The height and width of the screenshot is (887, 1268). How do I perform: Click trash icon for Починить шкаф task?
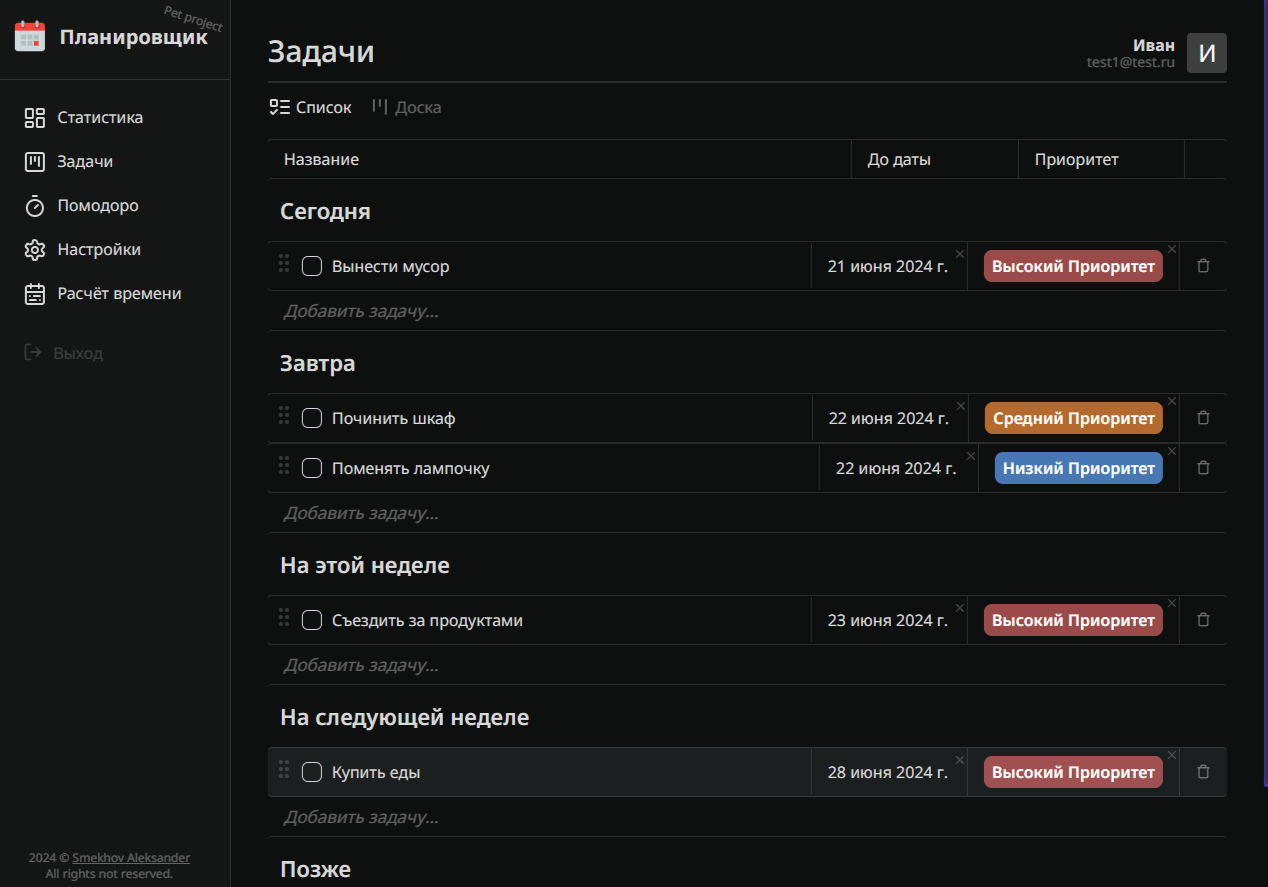tap(1203, 418)
